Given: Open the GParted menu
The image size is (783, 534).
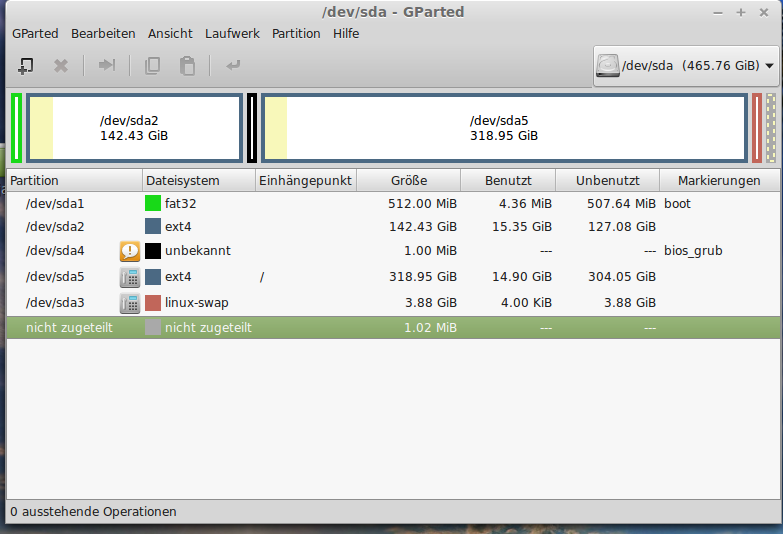Looking at the screenshot, I should coord(35,33).
